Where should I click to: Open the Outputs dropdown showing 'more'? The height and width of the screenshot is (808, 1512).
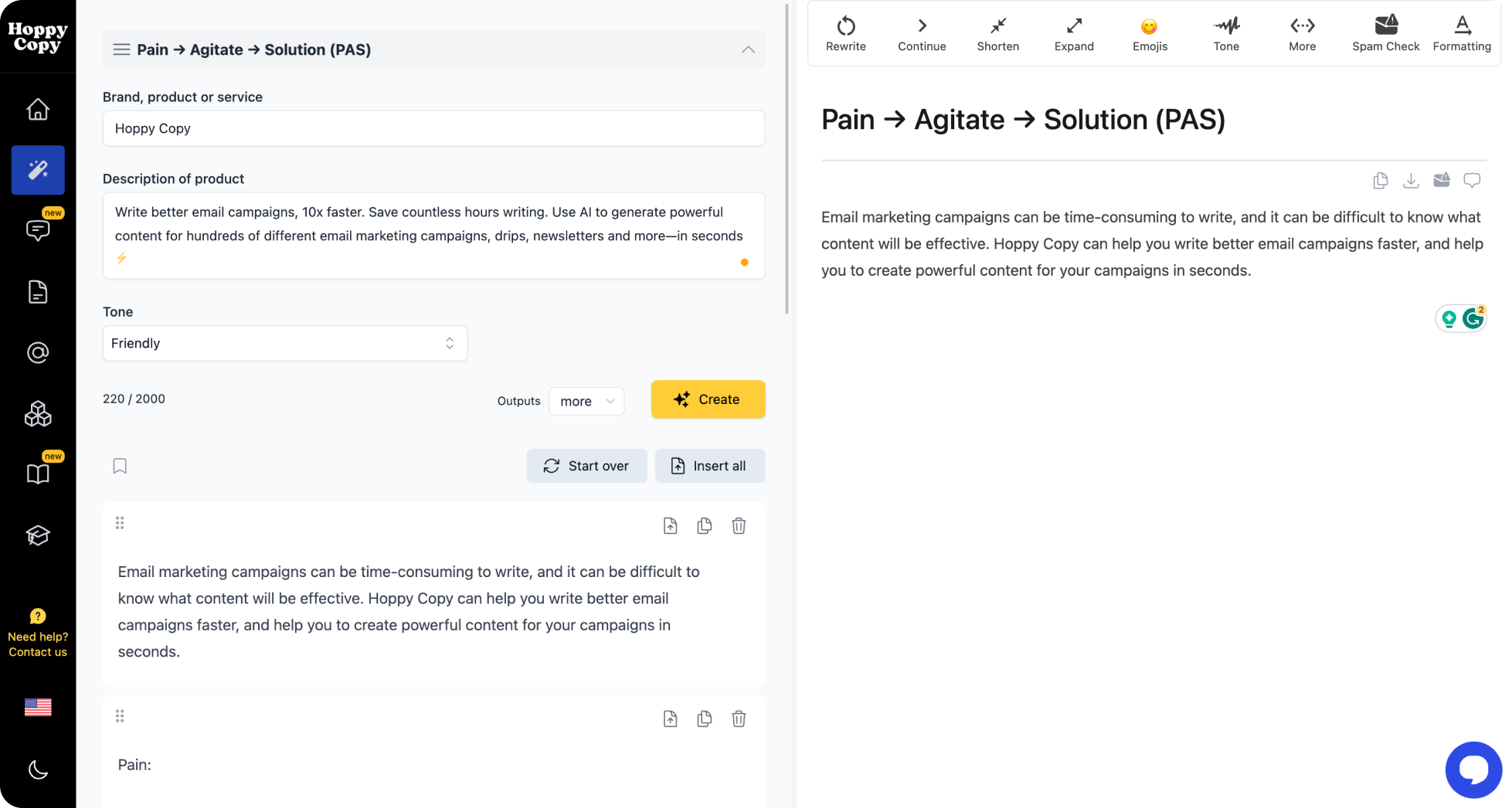pyautogui.click(x=586, y=401)
